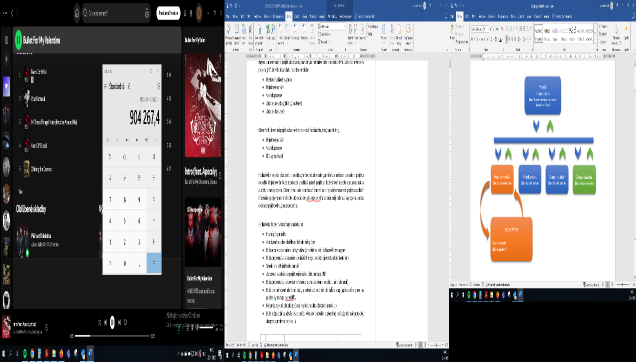The image size is (636, 362).
Task: Toggle Underline in right Word window
Action: pos(478,39)
